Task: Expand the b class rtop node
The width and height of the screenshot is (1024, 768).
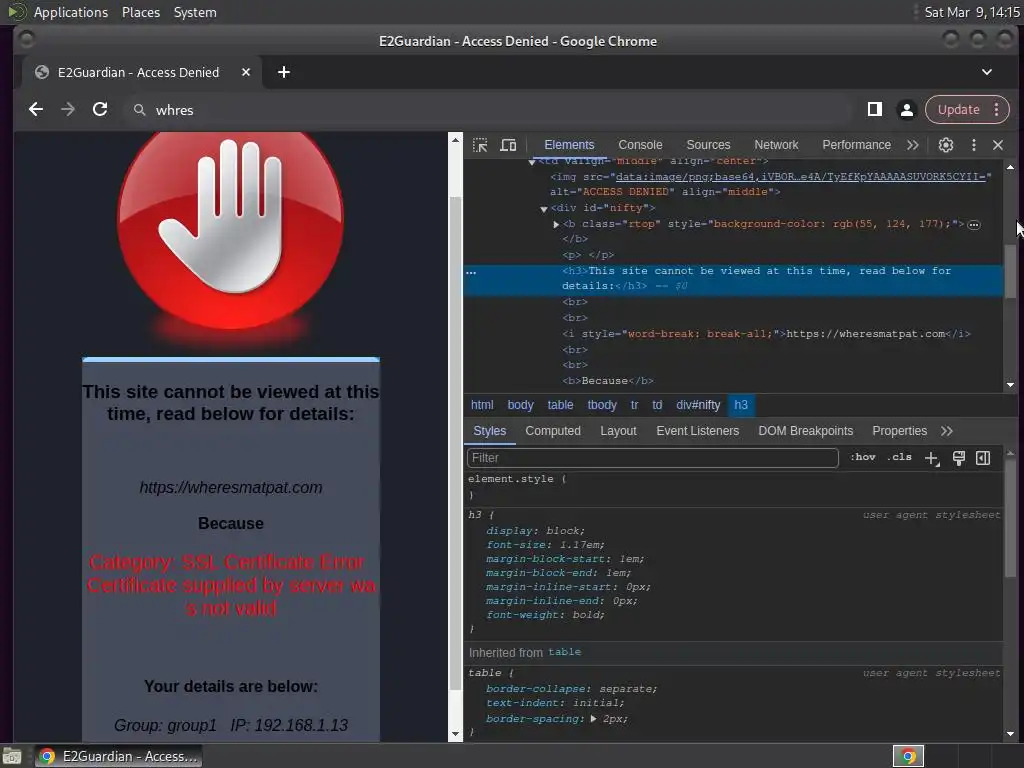Action: pyautogui.click(x=556, y=224)
